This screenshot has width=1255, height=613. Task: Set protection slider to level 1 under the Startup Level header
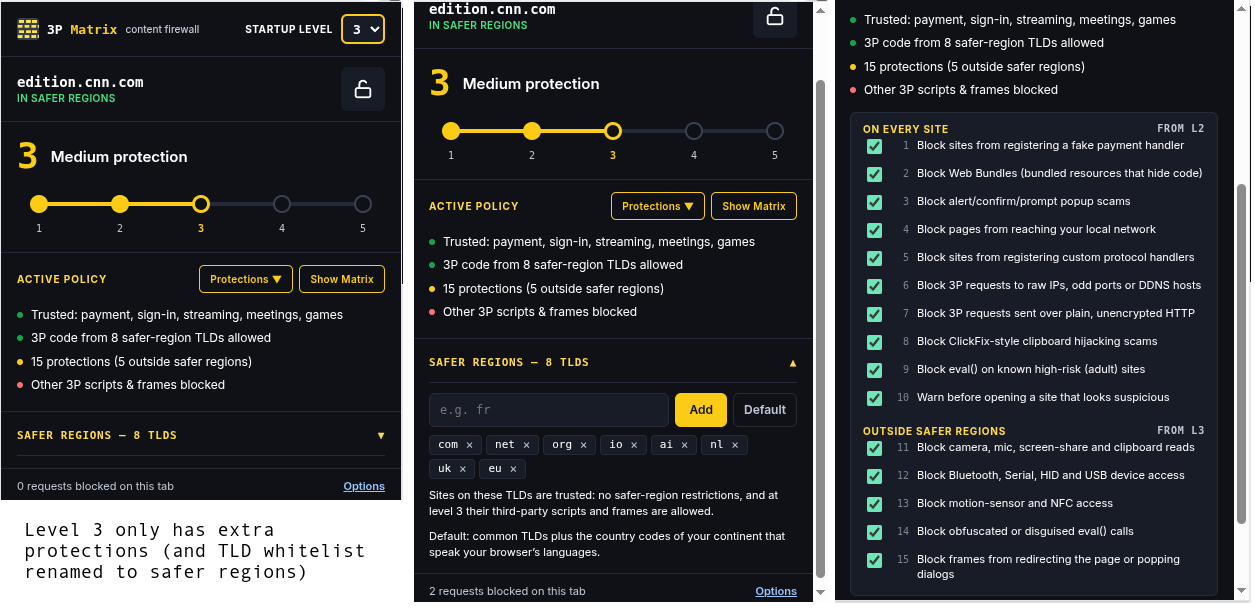pyautogui.click(x=39, y=204)
